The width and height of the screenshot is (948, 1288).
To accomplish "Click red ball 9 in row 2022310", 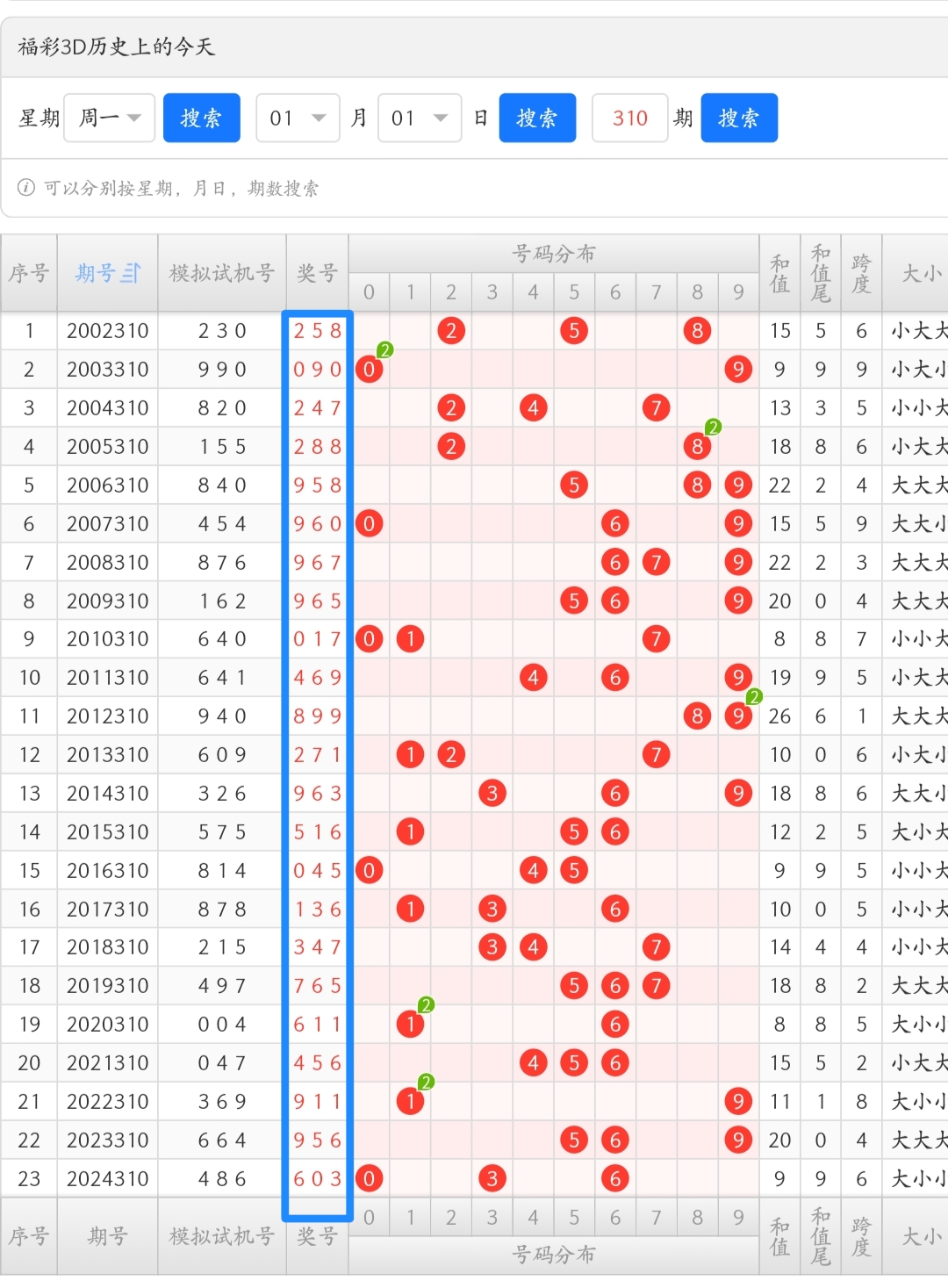I will [x=738, y=1102].
